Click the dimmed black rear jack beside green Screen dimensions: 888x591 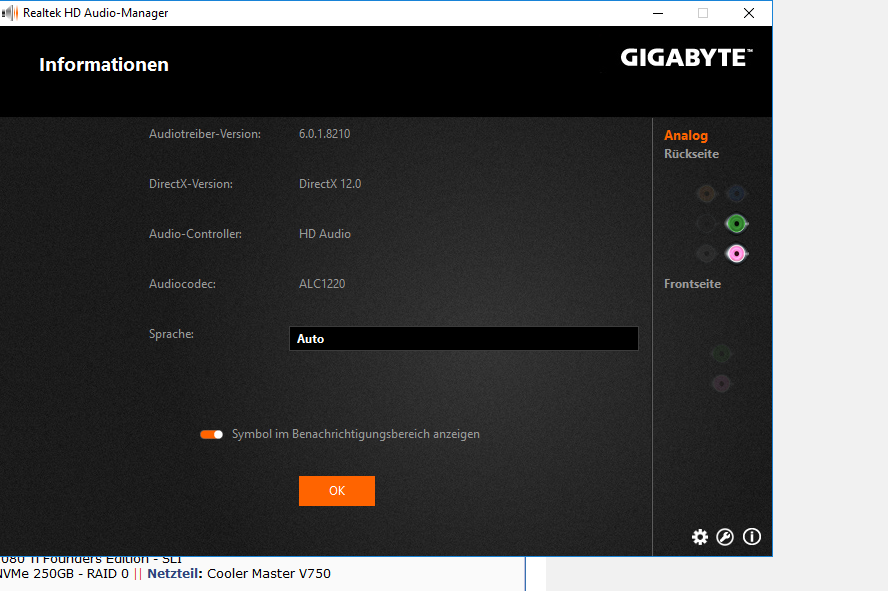tap(706, 224)
